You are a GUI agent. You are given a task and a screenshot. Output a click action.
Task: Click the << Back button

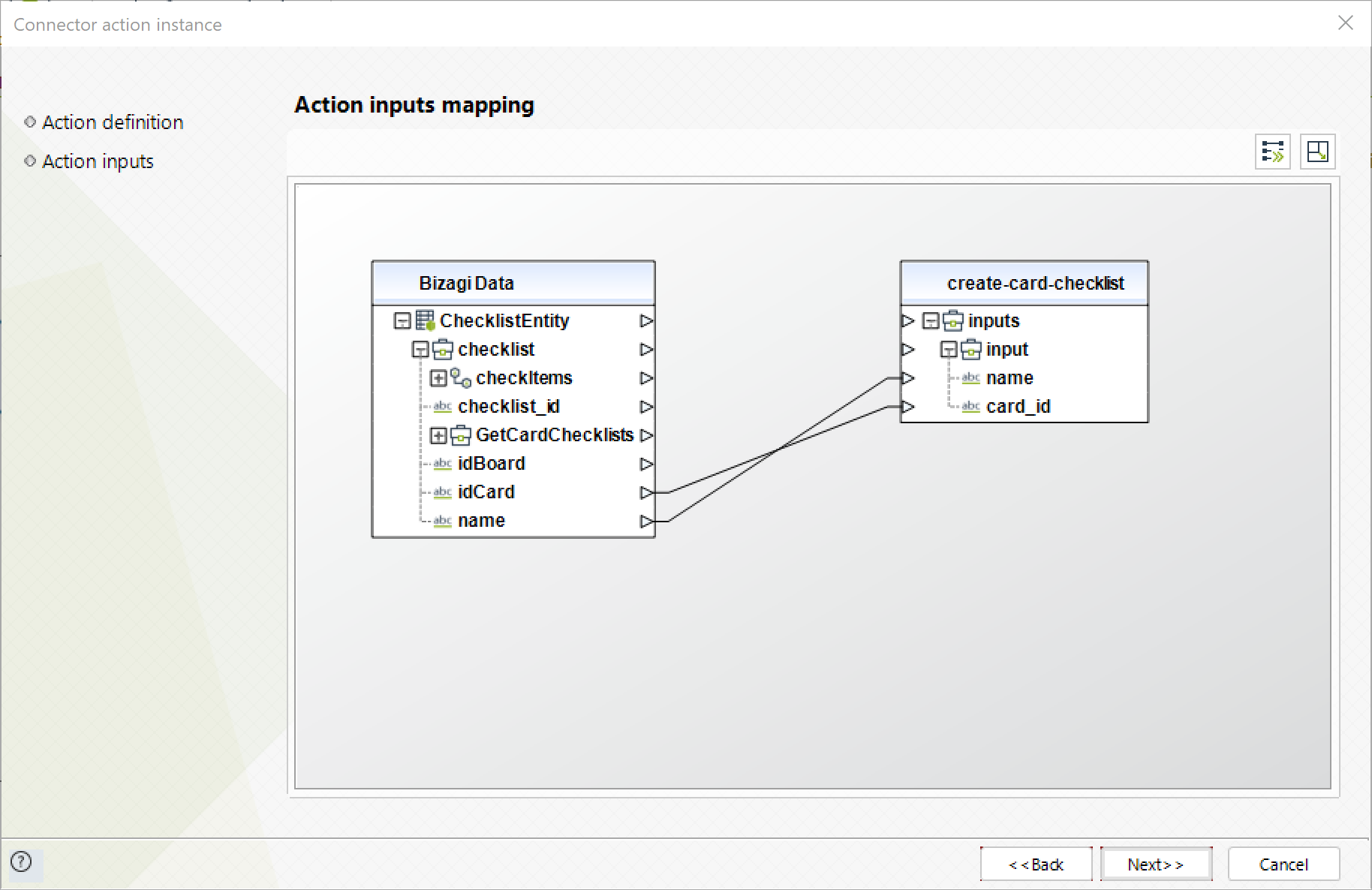(1037, 864)
